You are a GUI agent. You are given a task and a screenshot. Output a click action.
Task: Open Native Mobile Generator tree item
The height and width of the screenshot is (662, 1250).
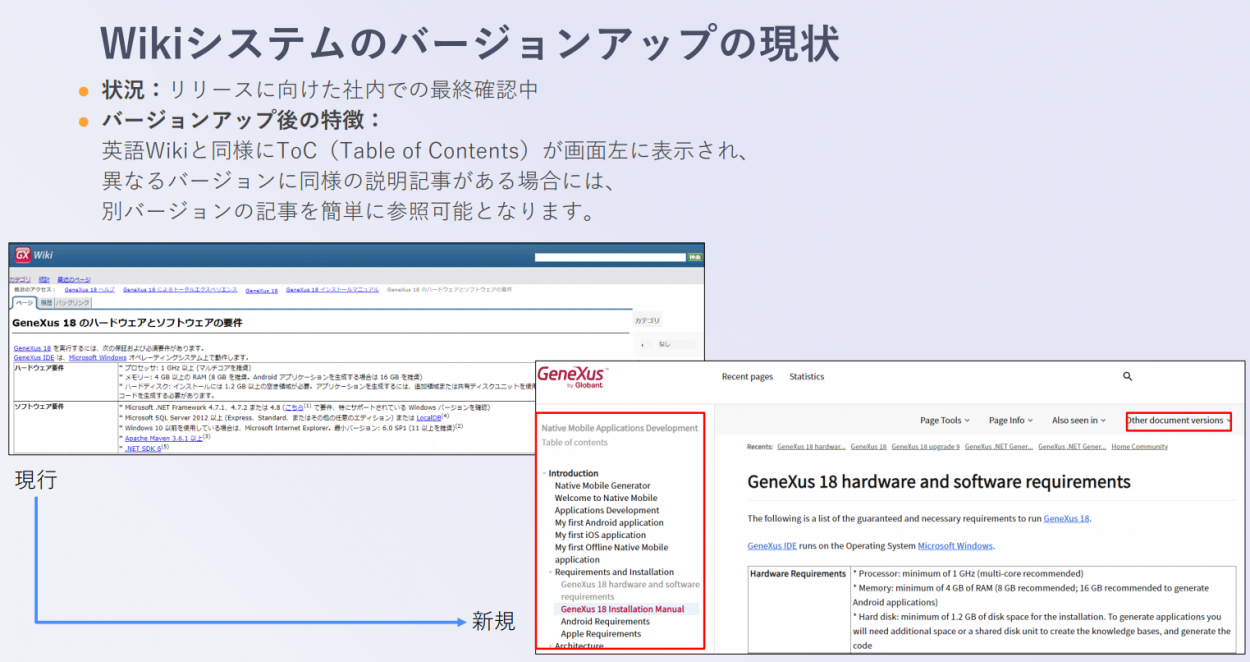pos(602,486)
